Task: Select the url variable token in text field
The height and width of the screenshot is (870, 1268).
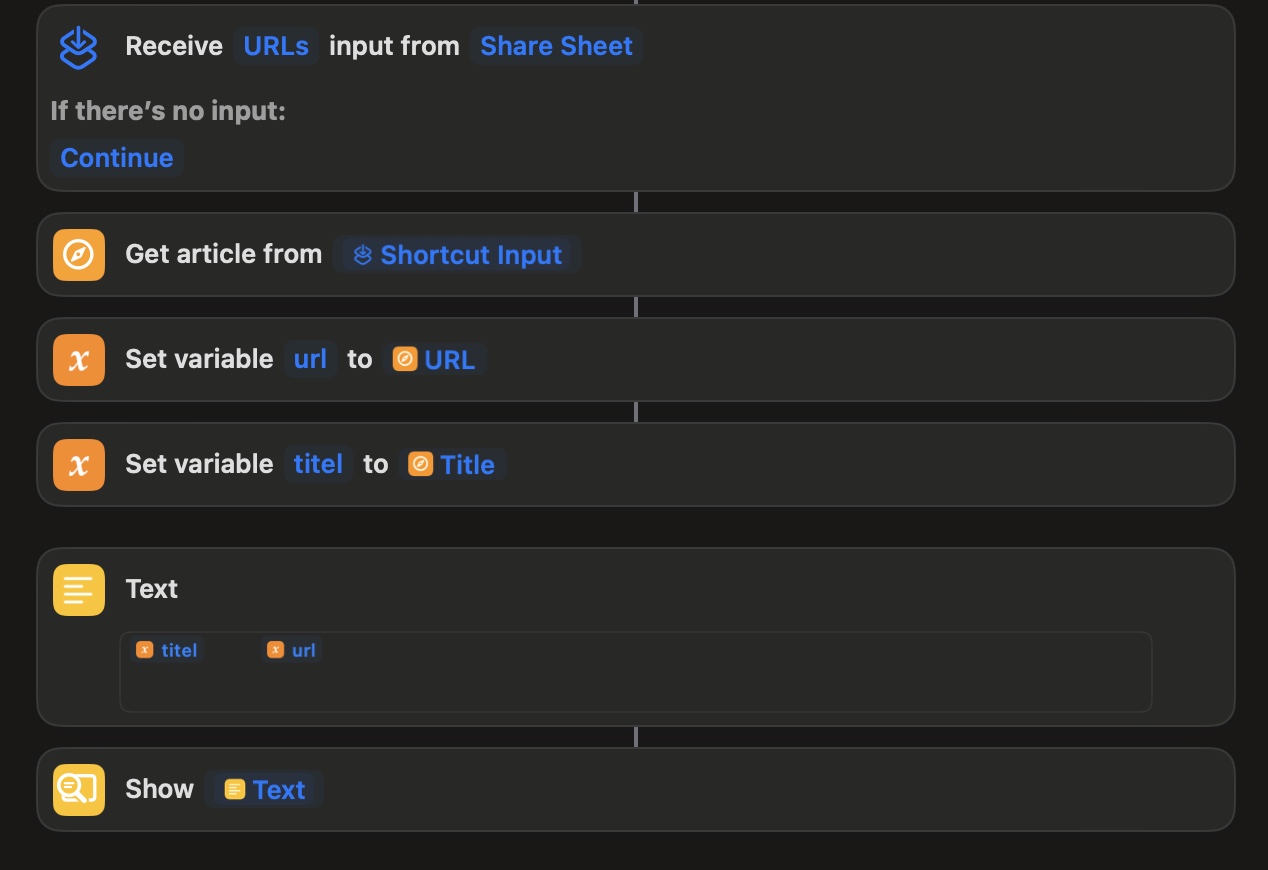Action: click(292, 651)
